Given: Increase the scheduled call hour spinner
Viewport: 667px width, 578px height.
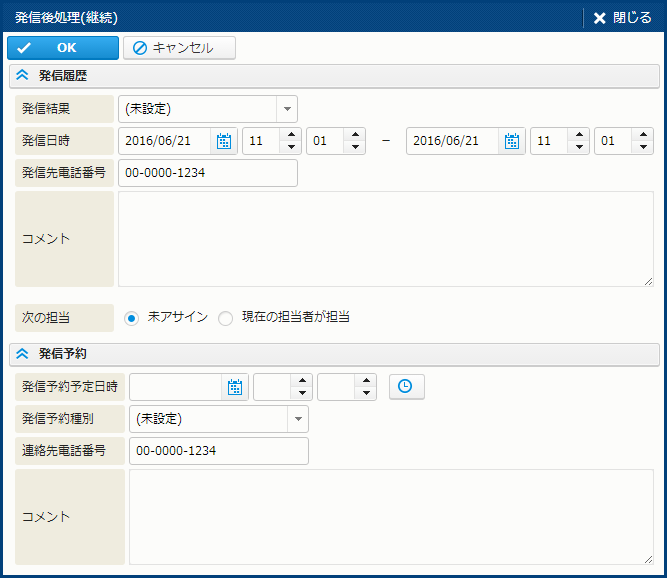Looking at the screenshot, I should (301, 381).
